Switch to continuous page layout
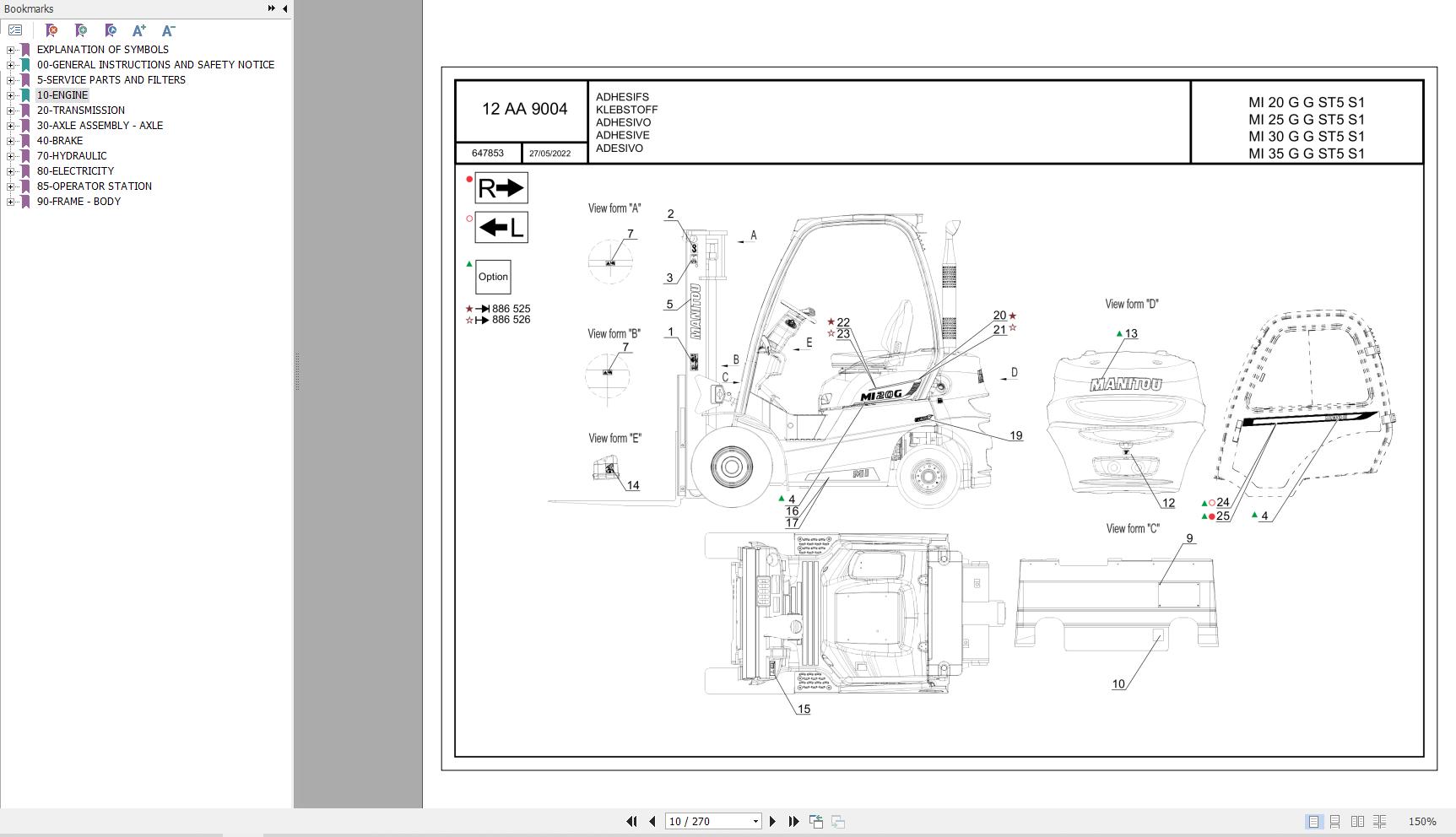Viewport: 1456px width, 837px height. pos(1335,821)
